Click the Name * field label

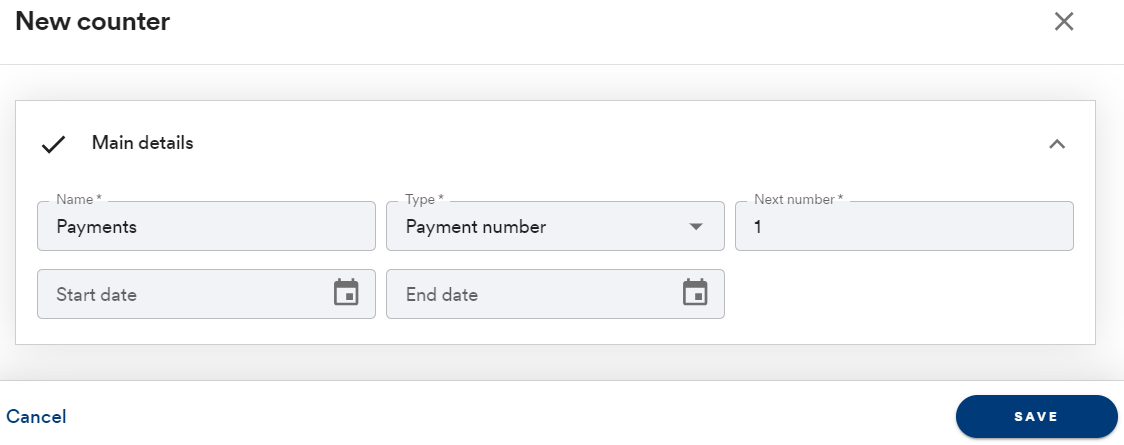pyautogui.click(x=79, y=199)
